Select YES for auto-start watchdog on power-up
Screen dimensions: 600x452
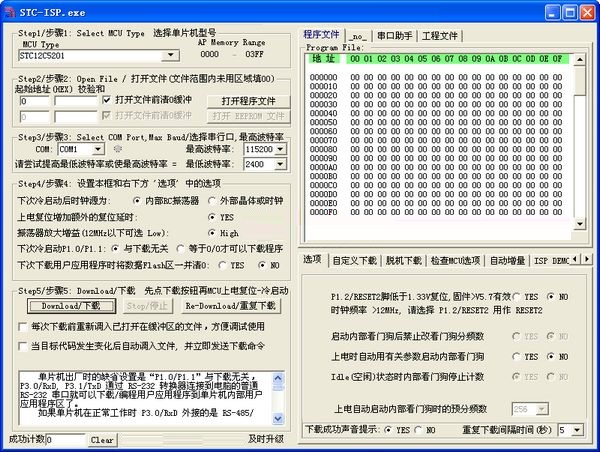pyautogui.click(x=517, y=357)
